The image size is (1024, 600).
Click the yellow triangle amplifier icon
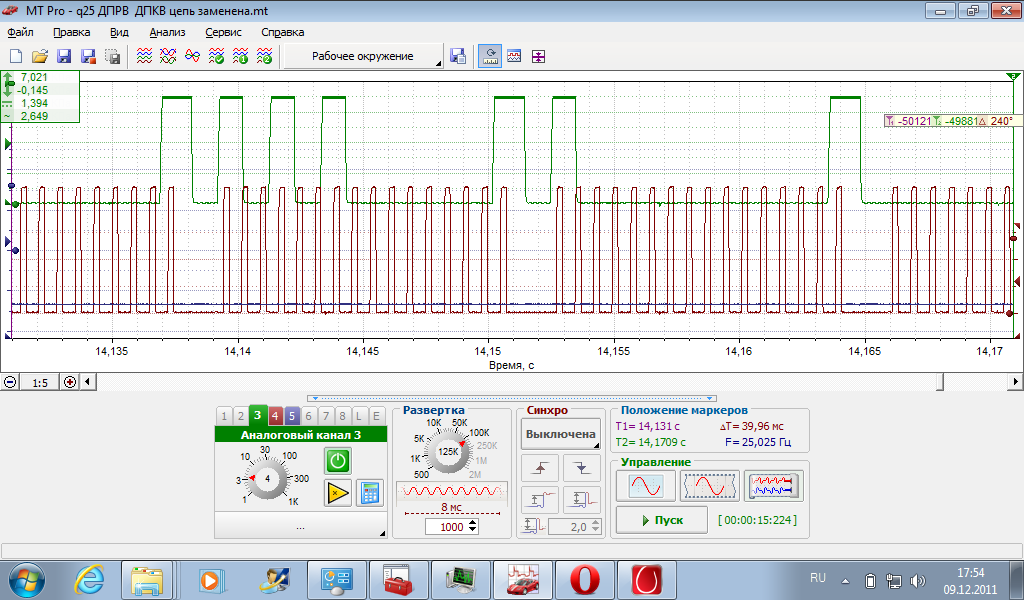338,493
